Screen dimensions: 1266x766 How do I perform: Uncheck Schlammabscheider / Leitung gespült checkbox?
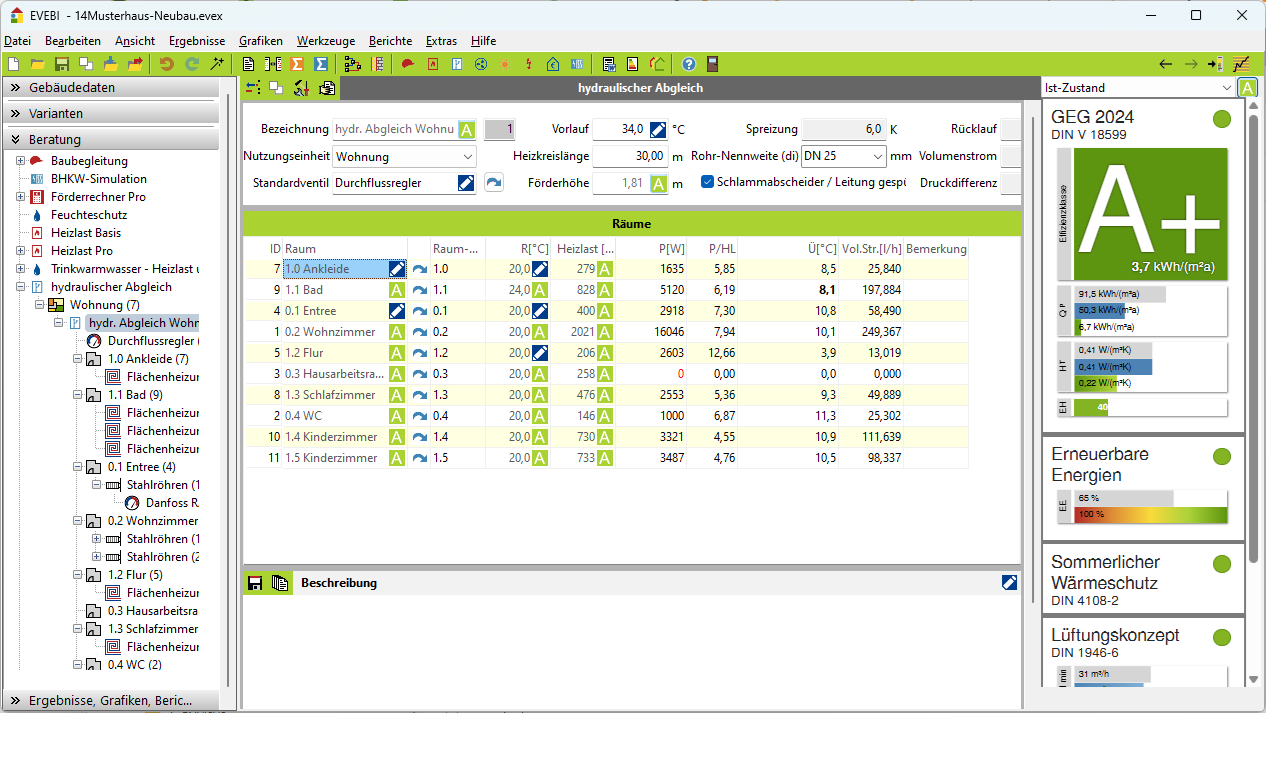click(x=707, y=183)
